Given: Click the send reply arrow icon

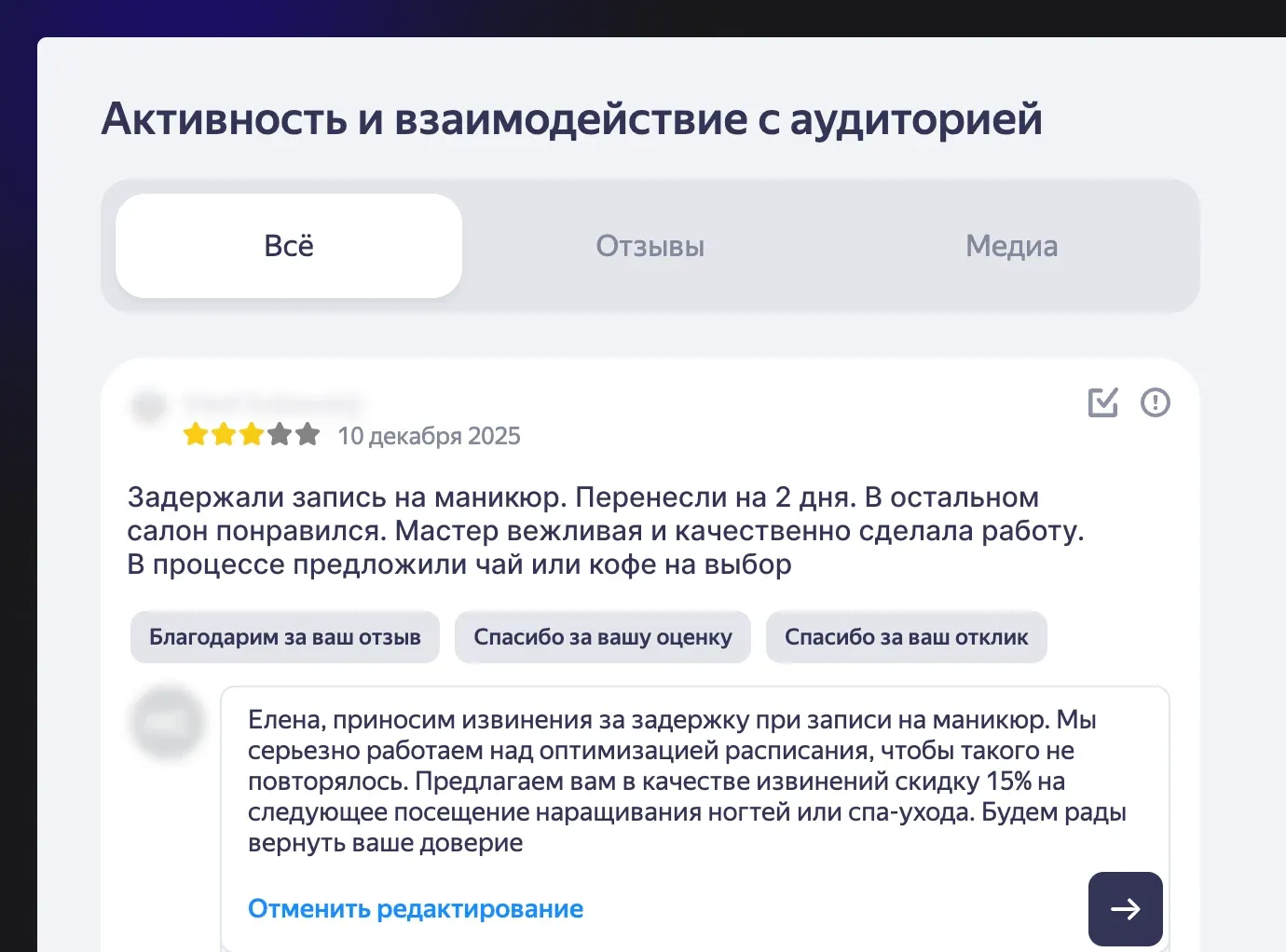Looking at the screenshot, I should tap(1125, 909).
